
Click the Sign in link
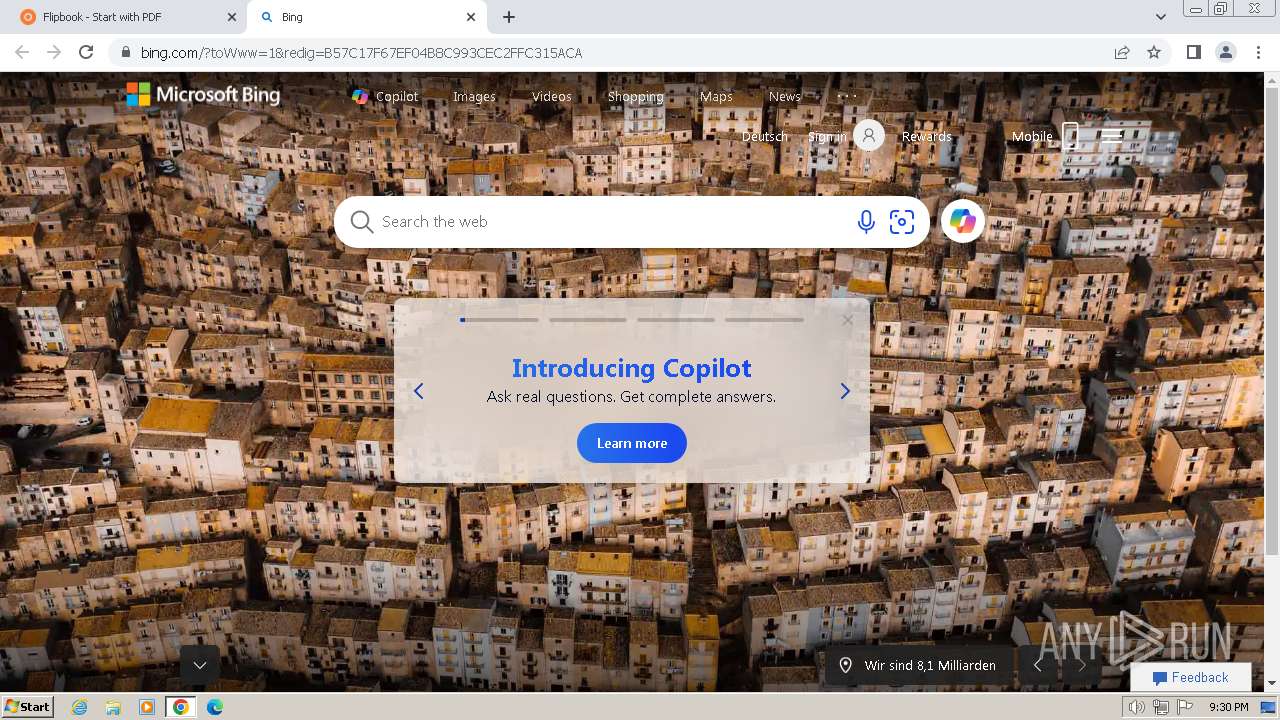[x=827, y=136]
